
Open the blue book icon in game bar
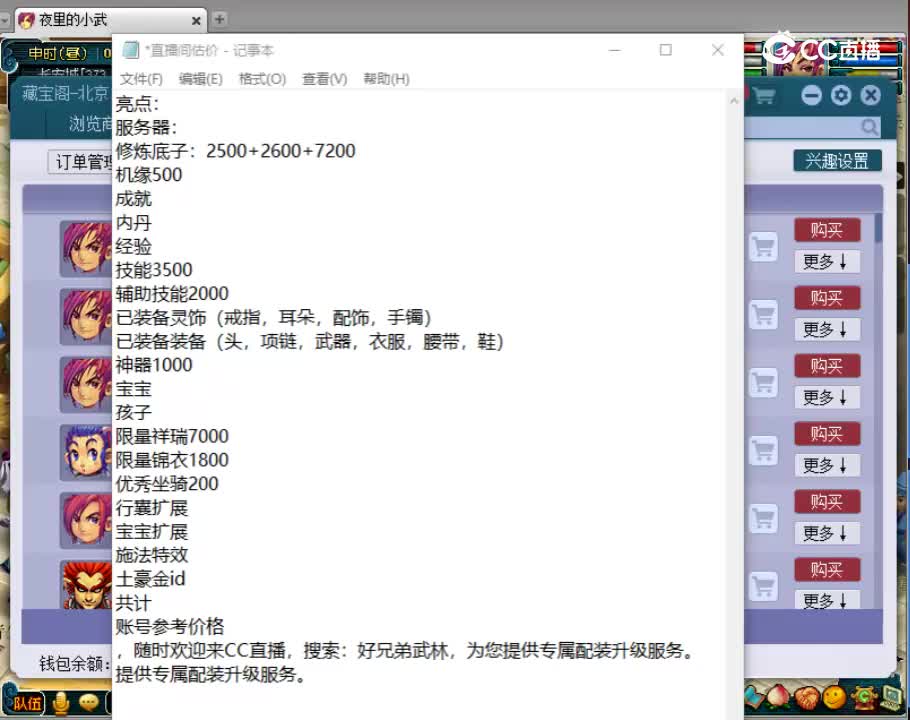click(753, 697)
